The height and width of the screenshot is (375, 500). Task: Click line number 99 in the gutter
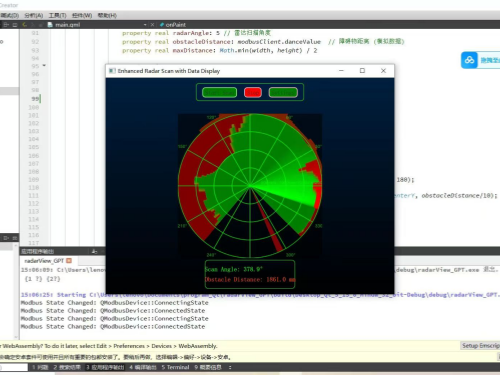(35, 99)
